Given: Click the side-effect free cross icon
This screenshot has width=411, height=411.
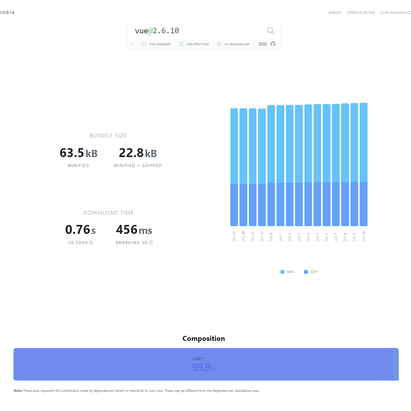Looking at the screenshot, I should (181, 44).
